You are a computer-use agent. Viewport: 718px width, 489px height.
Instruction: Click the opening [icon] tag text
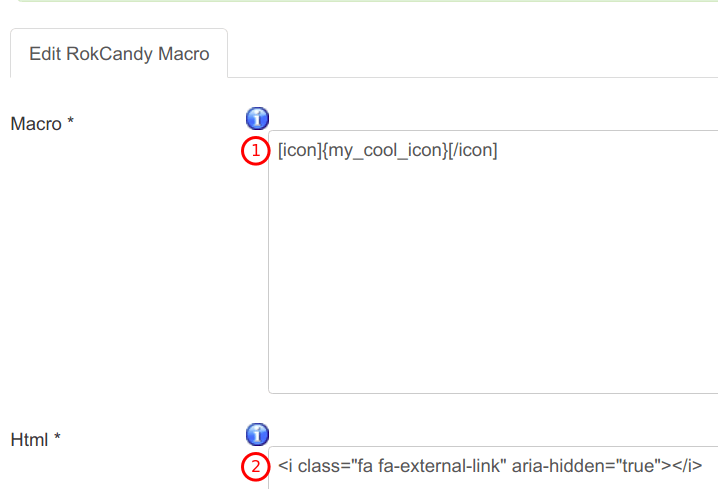tap(300, 151)
